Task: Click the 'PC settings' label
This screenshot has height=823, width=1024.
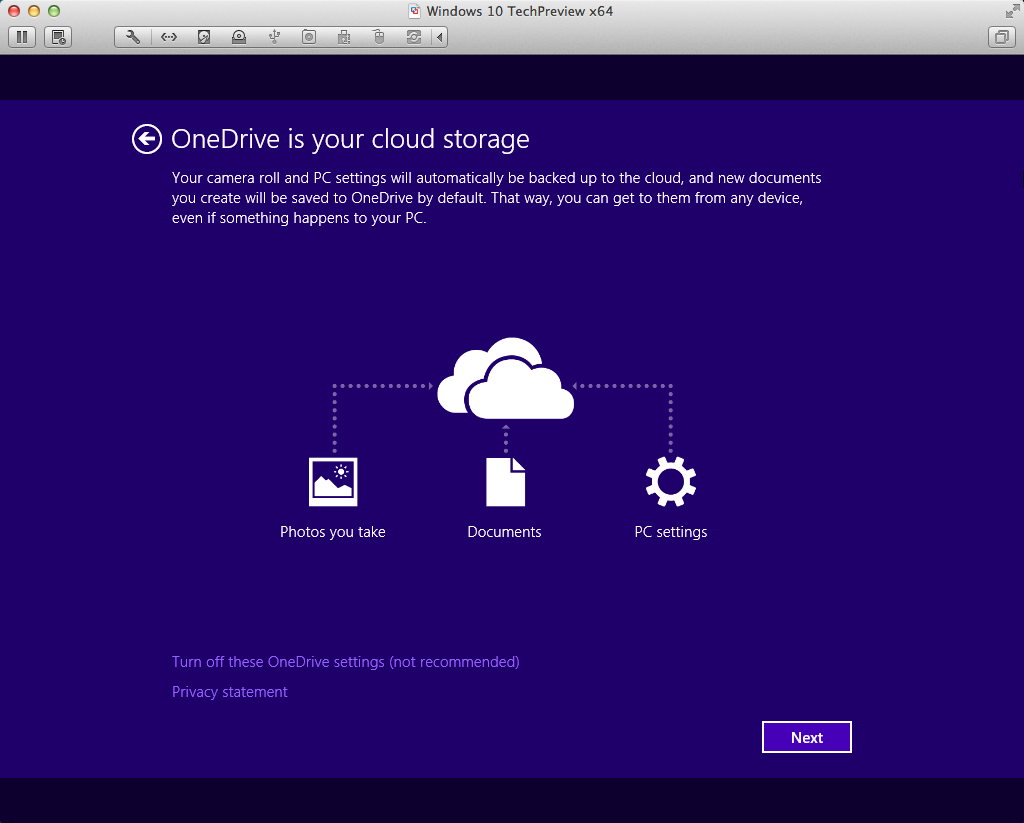Action: [x=671, y=532]
